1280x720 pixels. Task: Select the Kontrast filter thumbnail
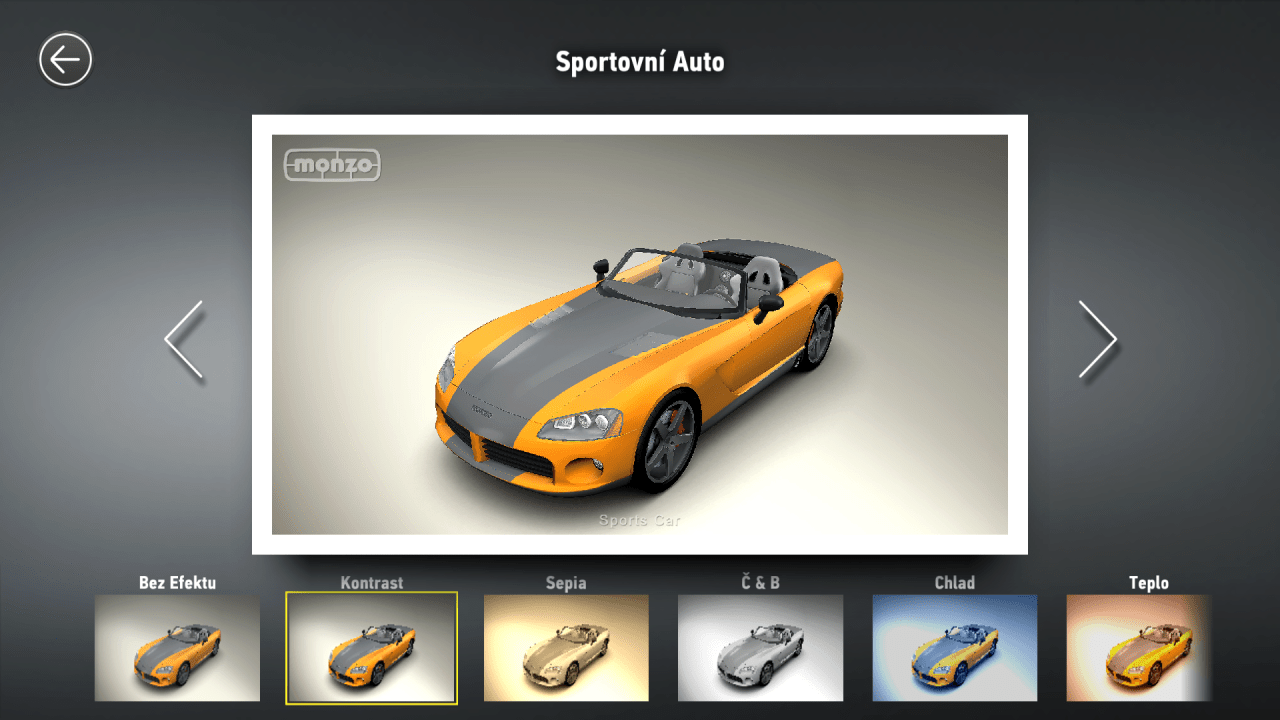click(371, 648)
